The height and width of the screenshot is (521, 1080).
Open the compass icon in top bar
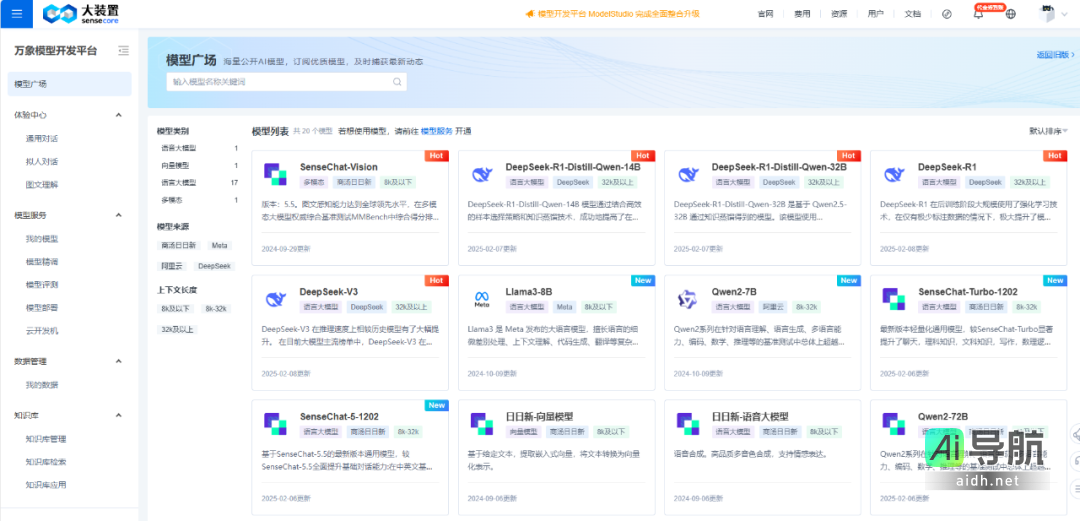pos(946,14)
